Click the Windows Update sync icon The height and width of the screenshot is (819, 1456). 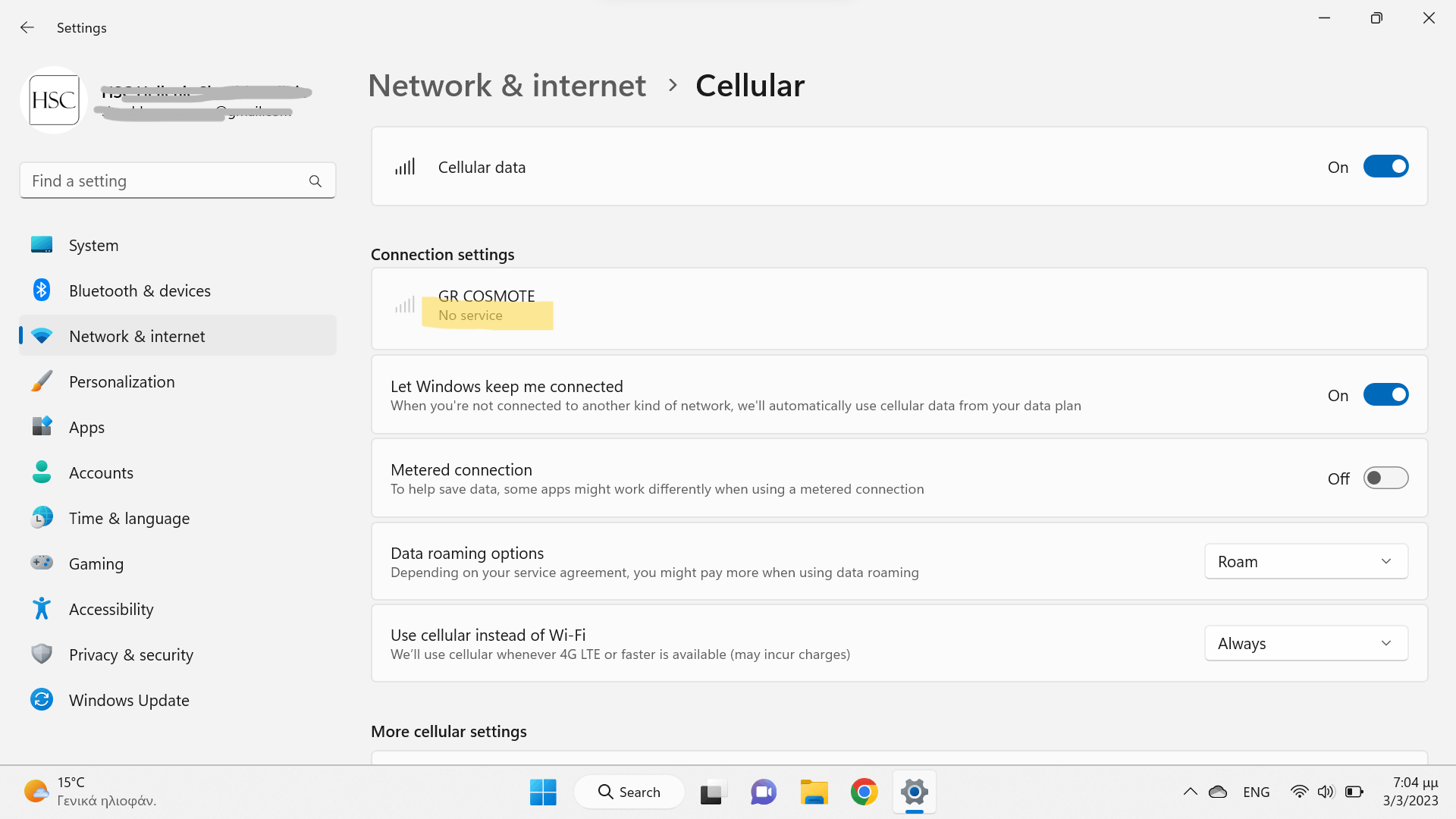tap(42, 700)
